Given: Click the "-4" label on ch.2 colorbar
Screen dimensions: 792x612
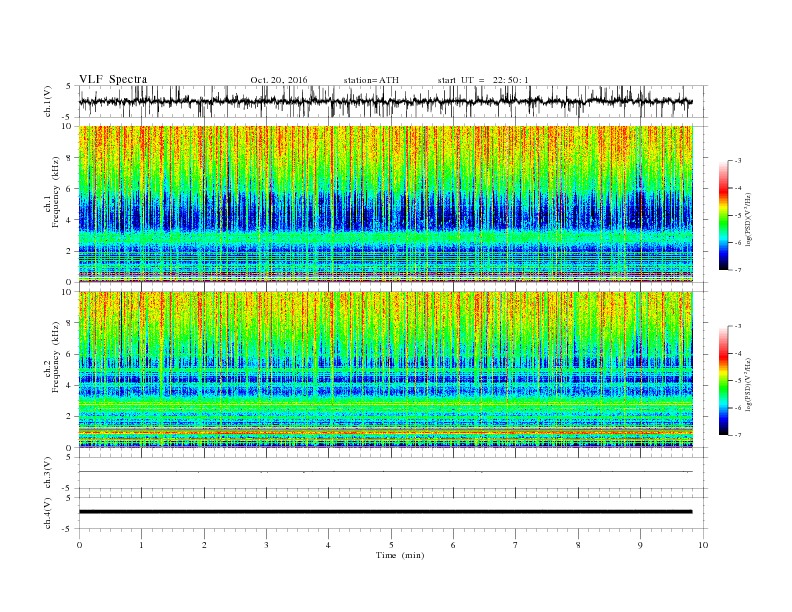Looking at the screenshot, I should (x=737, y=353).
